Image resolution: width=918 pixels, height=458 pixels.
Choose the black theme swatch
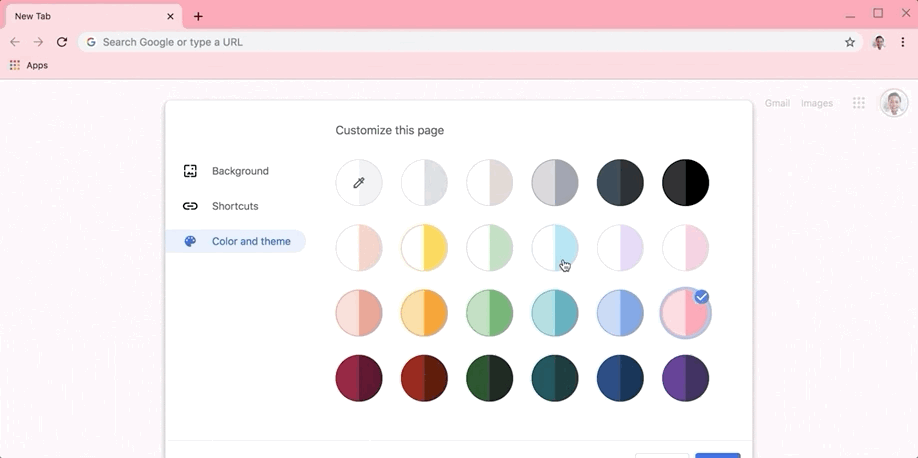coord(686,183)
